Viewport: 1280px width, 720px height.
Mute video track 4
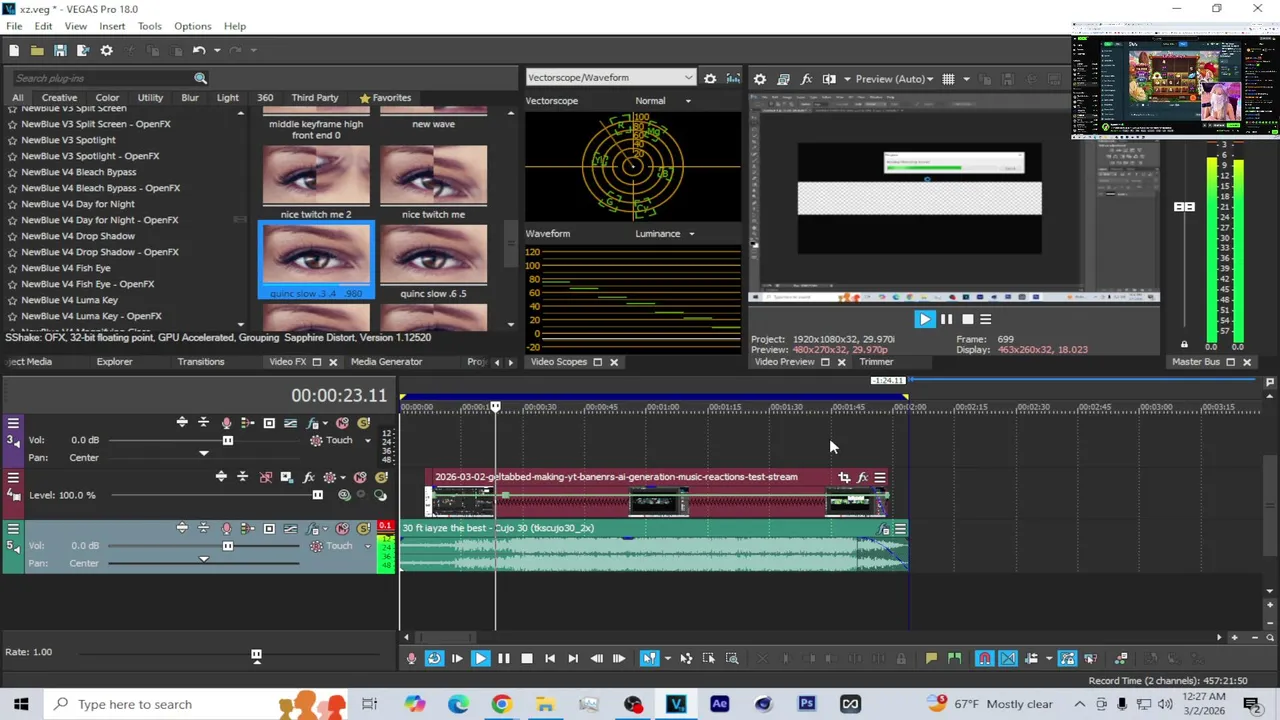(359, 477)
